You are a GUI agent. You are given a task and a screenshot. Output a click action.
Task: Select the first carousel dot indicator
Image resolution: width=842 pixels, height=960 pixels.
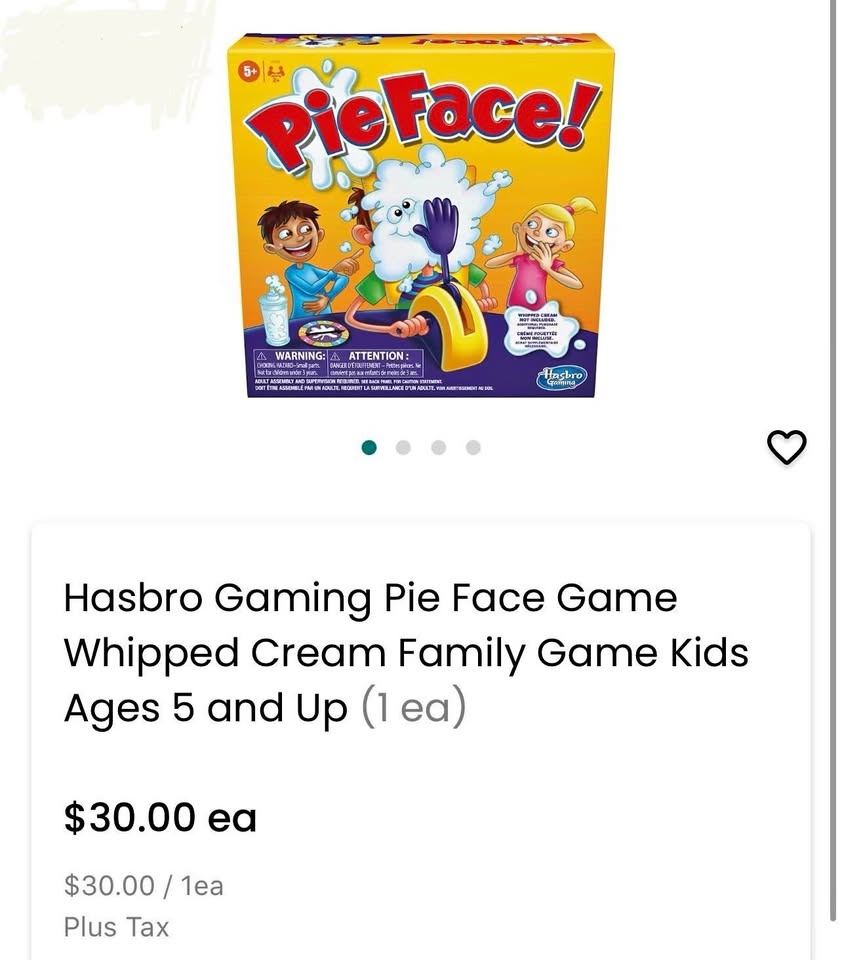(x=369, y=447)
